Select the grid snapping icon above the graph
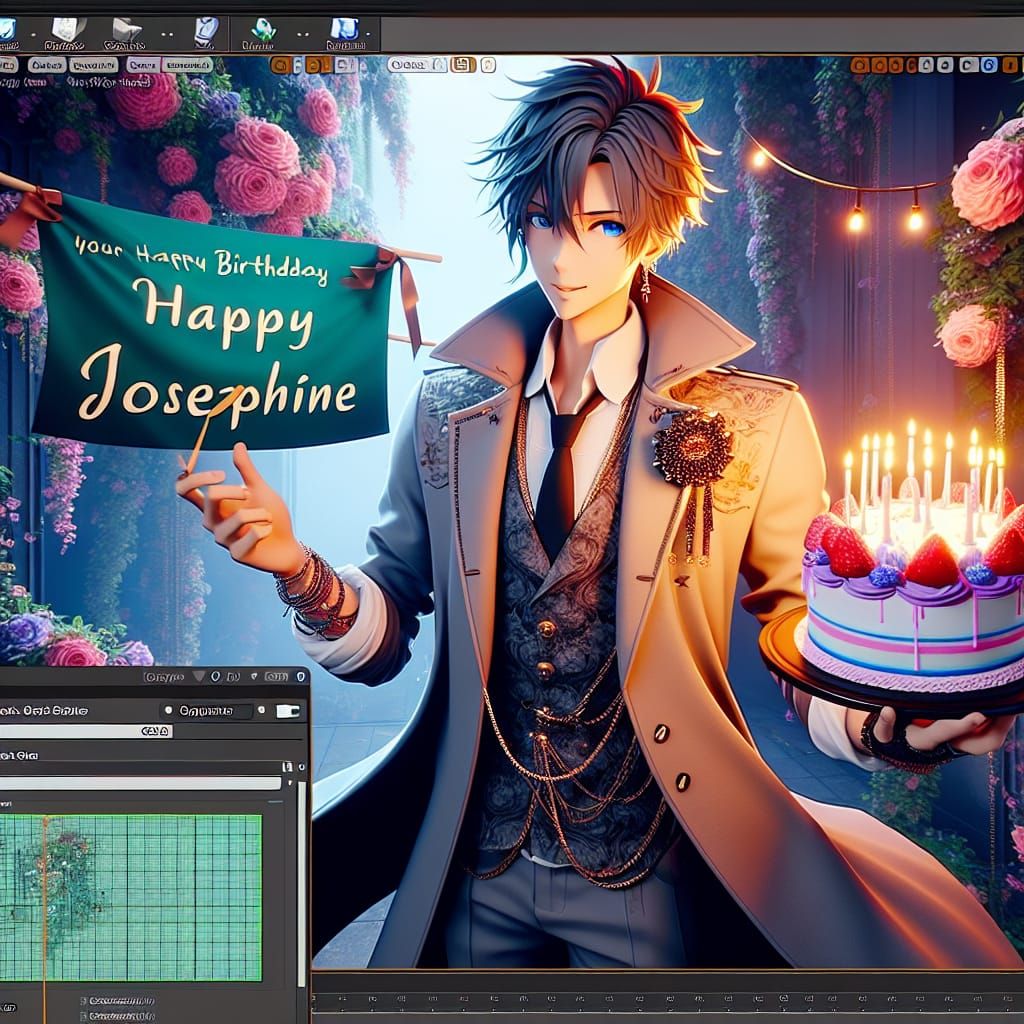The height and width of the screenshot is (1024, 1024). [287, 766]
